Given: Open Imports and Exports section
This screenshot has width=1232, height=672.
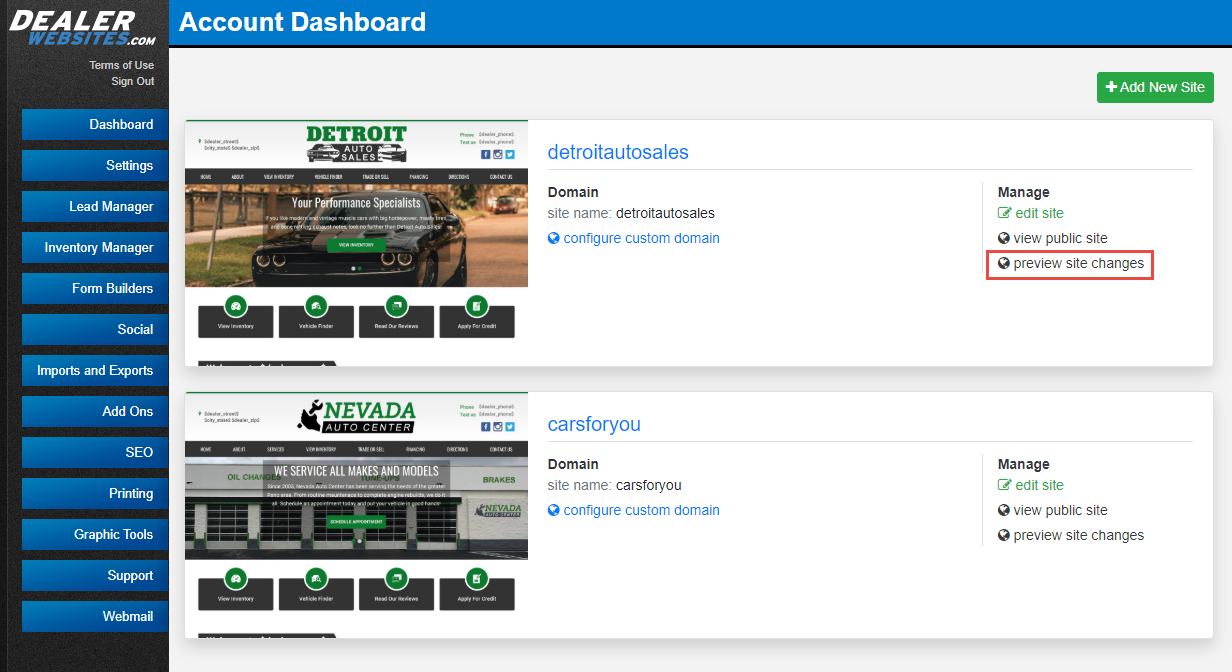Looking at the screenshot, I should tap(95, 371).
